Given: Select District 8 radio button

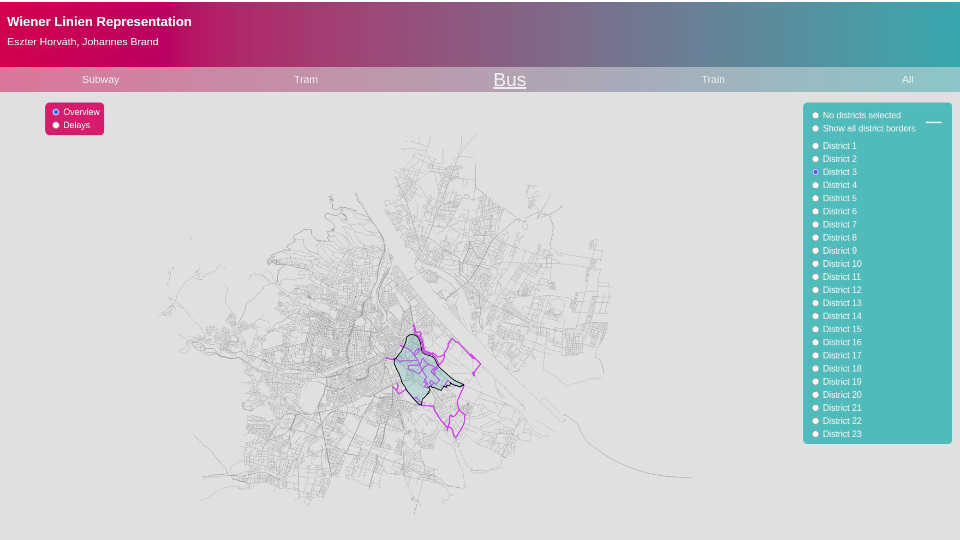Looking at the screenshot, I should pyautogui.click(x=816, y=238).
